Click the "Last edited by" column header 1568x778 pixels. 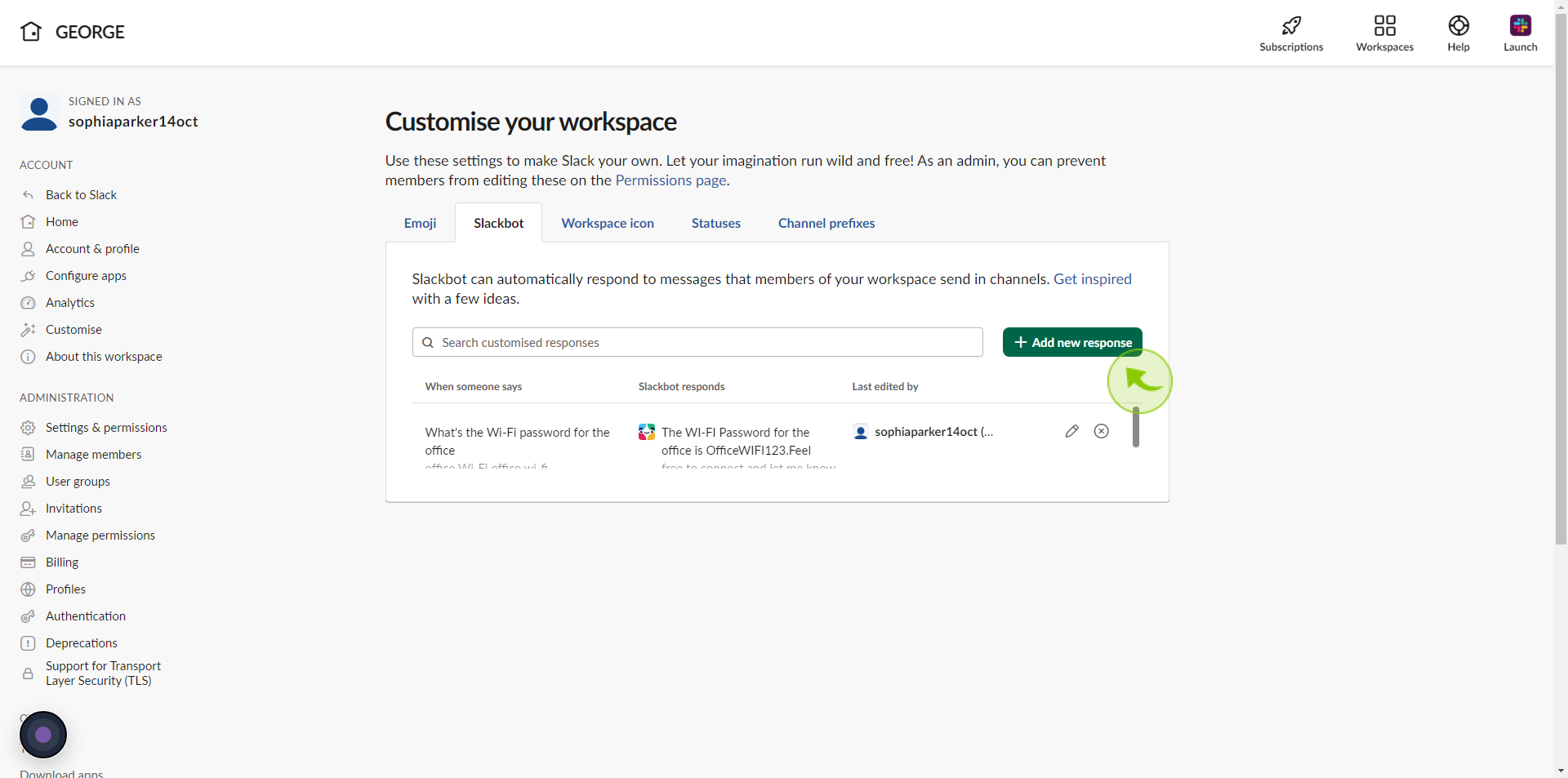885,387
